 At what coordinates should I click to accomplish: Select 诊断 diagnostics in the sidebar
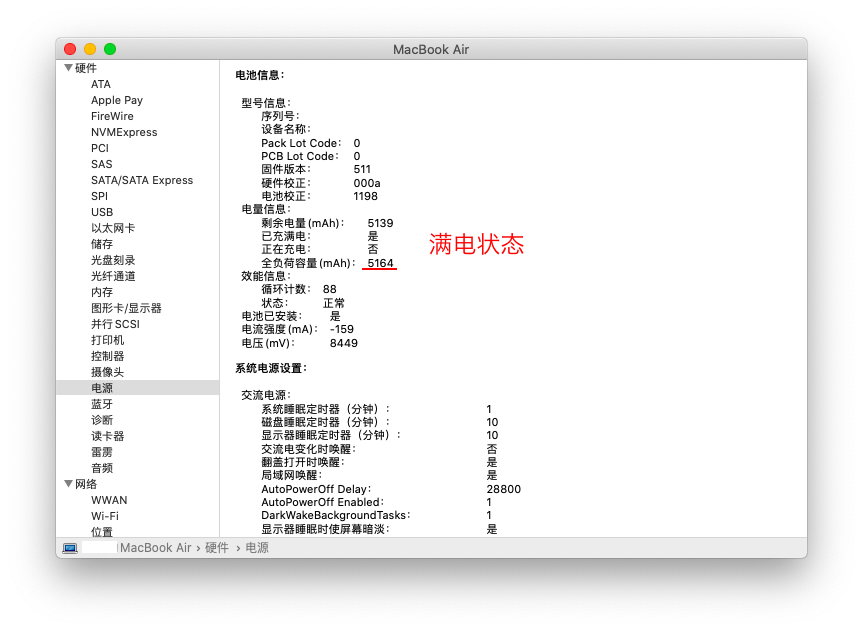point(102,419)
